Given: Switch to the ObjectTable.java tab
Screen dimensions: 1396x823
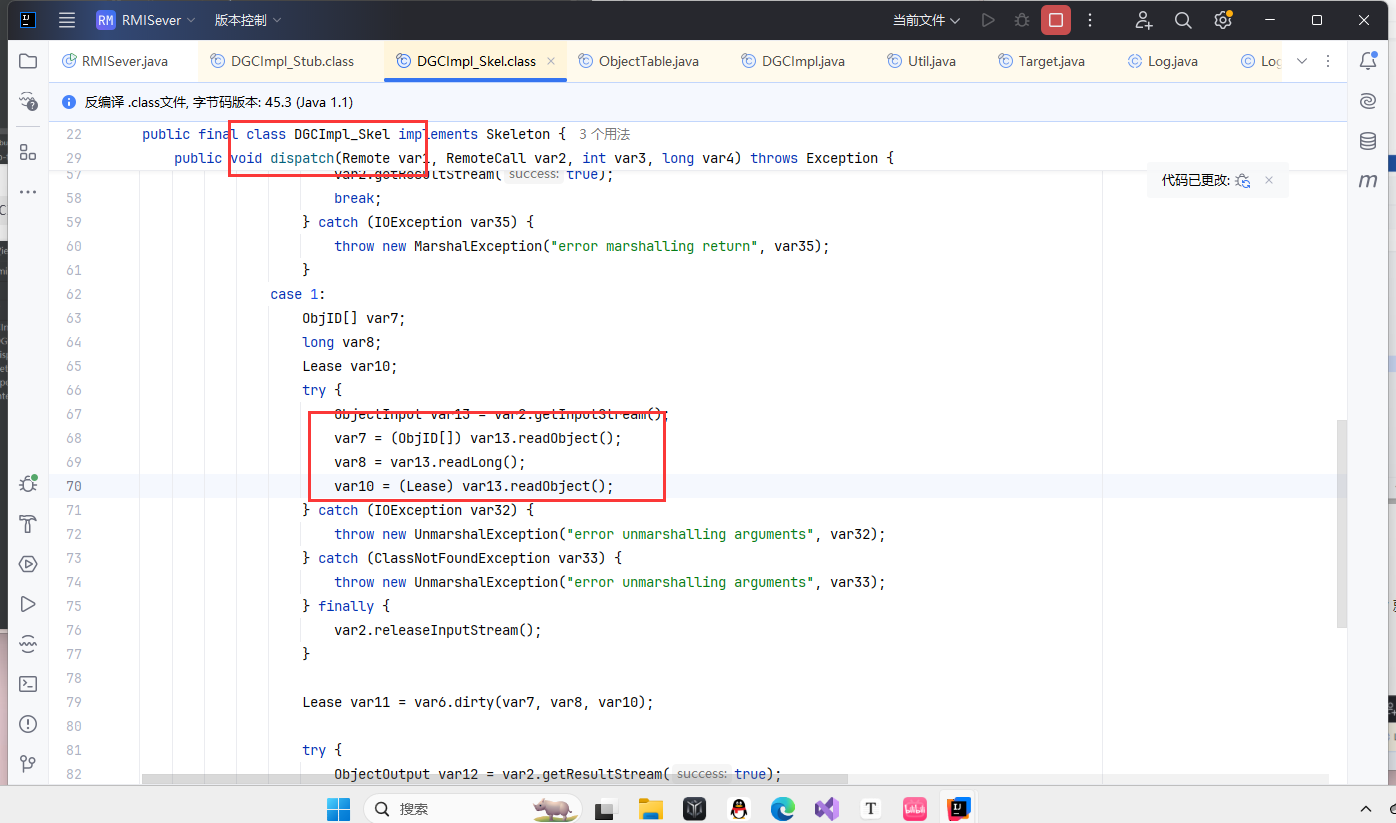Looking at the screenshot, I should pos(648,61).
